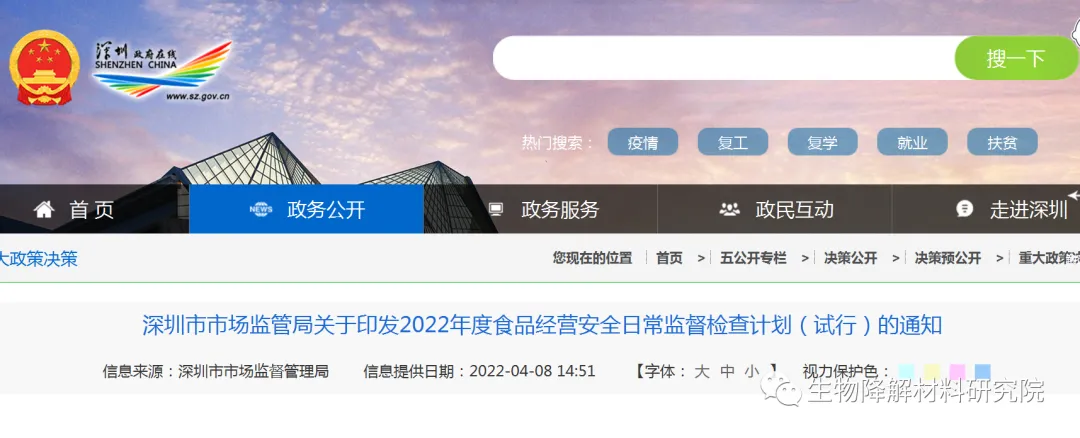The height and width of the screenshot is (438, 1080).
Task: Click the monitor icon beside 政务服务
Action: coord(495,209)
